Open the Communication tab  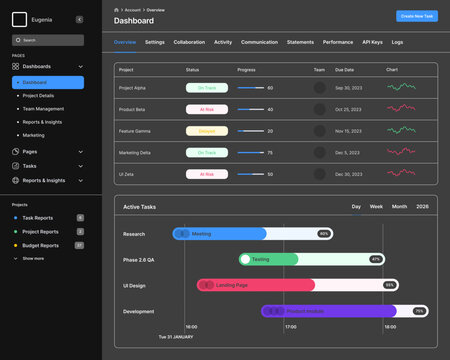[259, 42]
